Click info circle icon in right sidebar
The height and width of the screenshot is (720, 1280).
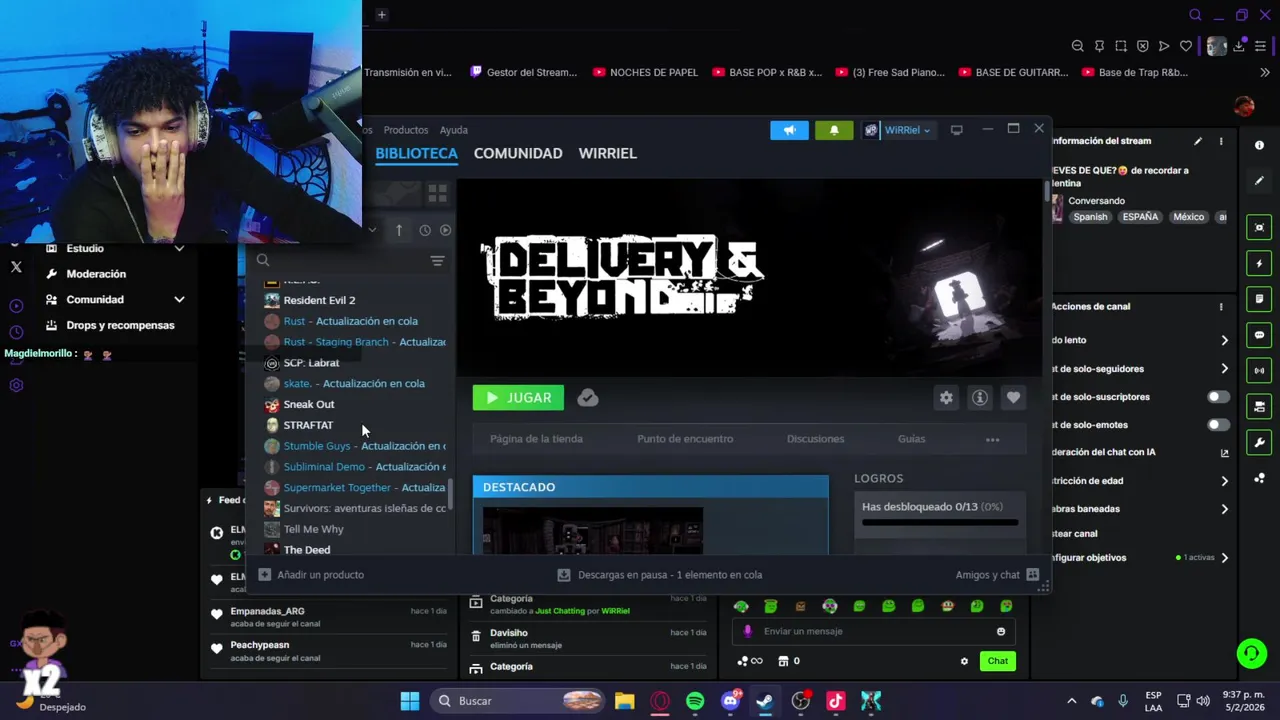pyautogui.click(x=1259, y=145)
